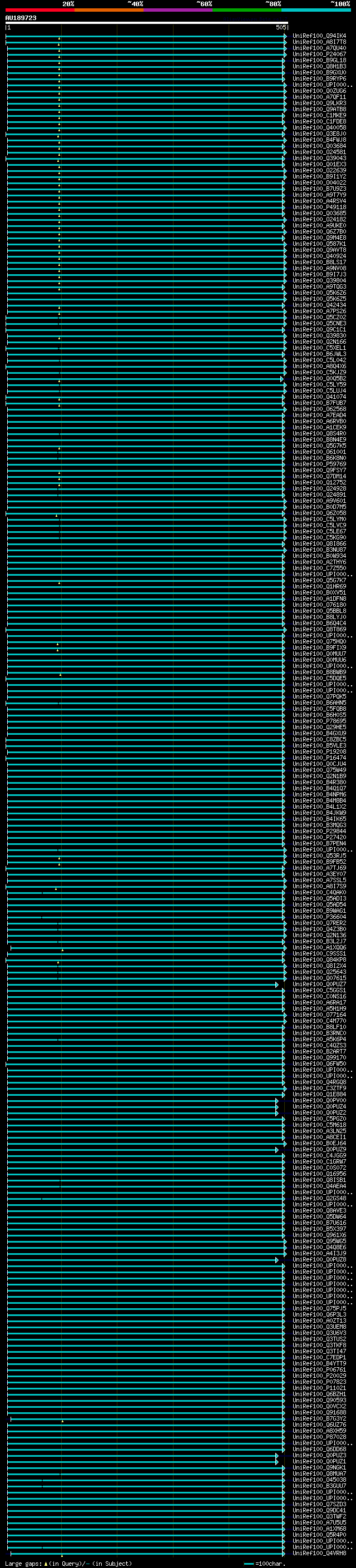The width and height of the screenshot is (356, 1568).
Task: Open hit UniRef100_Q0ZUG6
Action: tap(319, 91)
